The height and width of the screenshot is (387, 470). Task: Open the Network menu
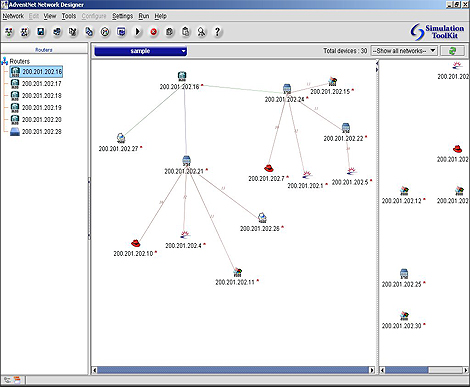coord(13,16)
